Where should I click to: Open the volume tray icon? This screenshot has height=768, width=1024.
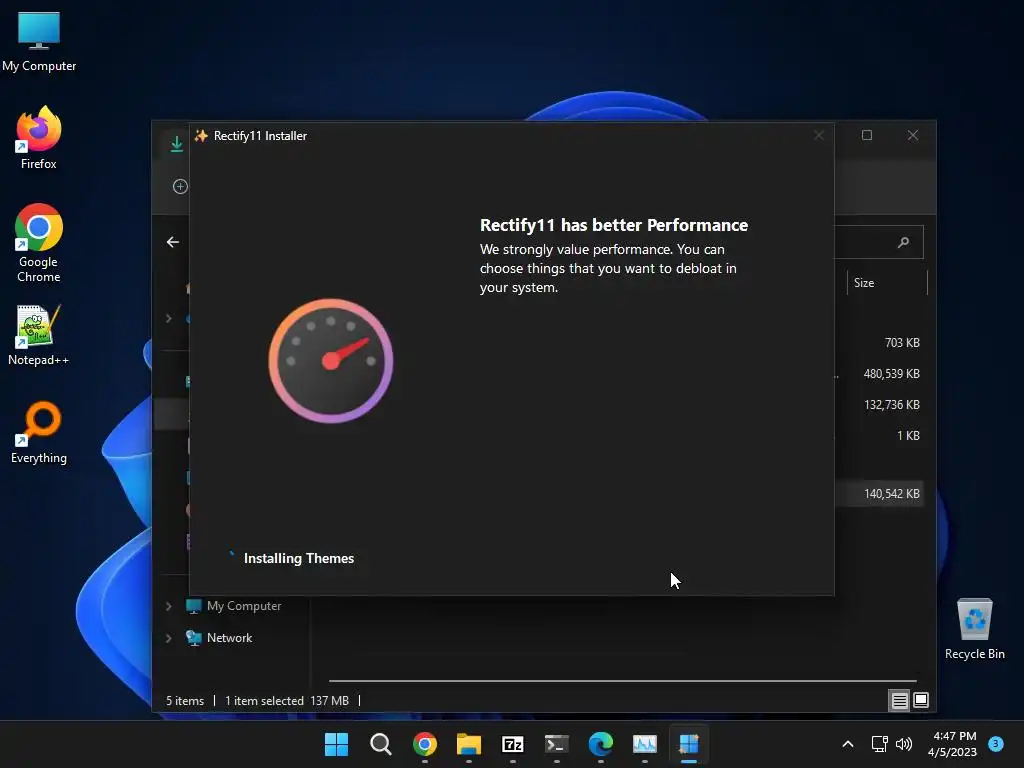click(904, 744)
